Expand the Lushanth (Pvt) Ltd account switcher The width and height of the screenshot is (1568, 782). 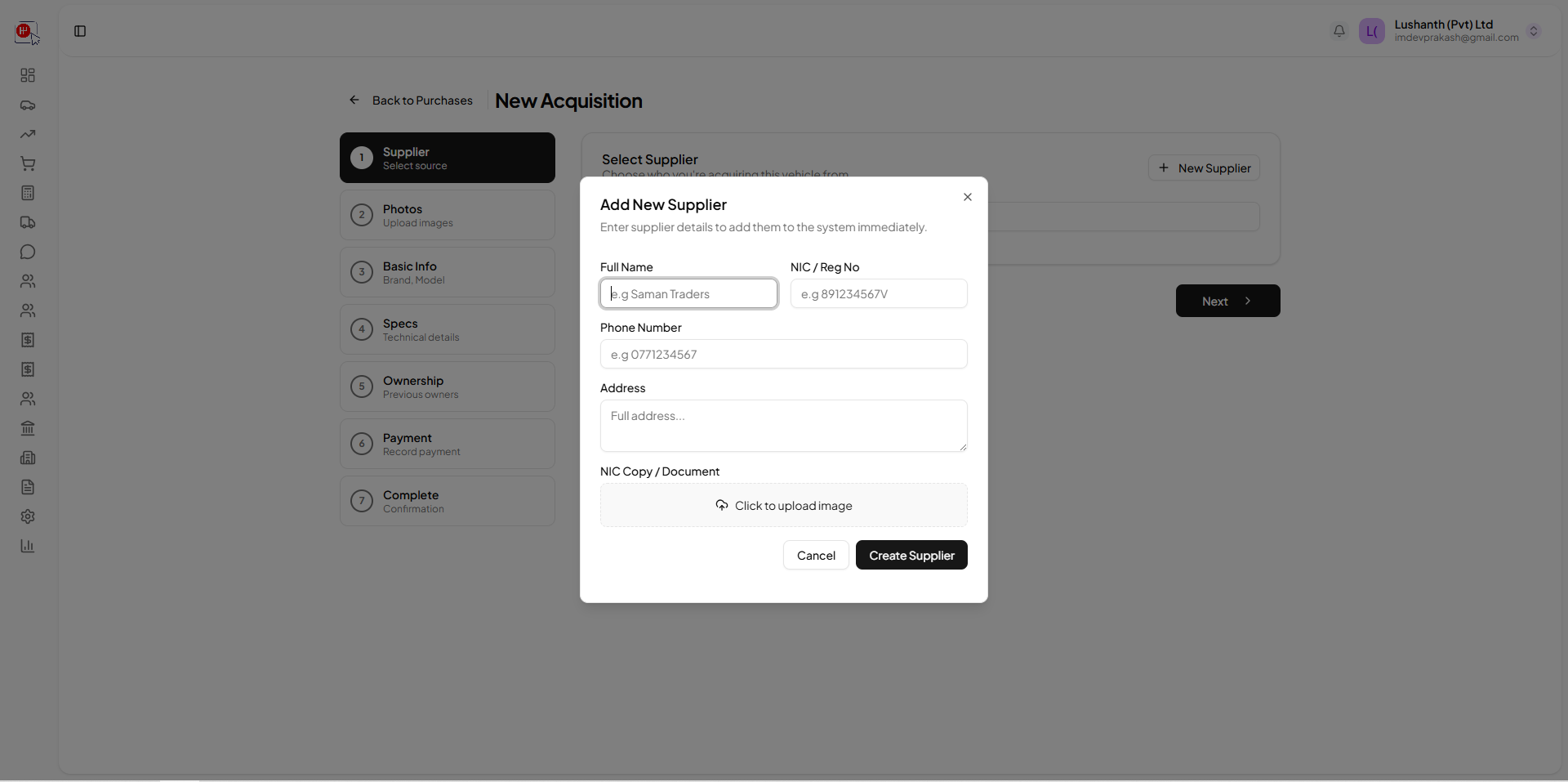click(x=1534, y=31)
